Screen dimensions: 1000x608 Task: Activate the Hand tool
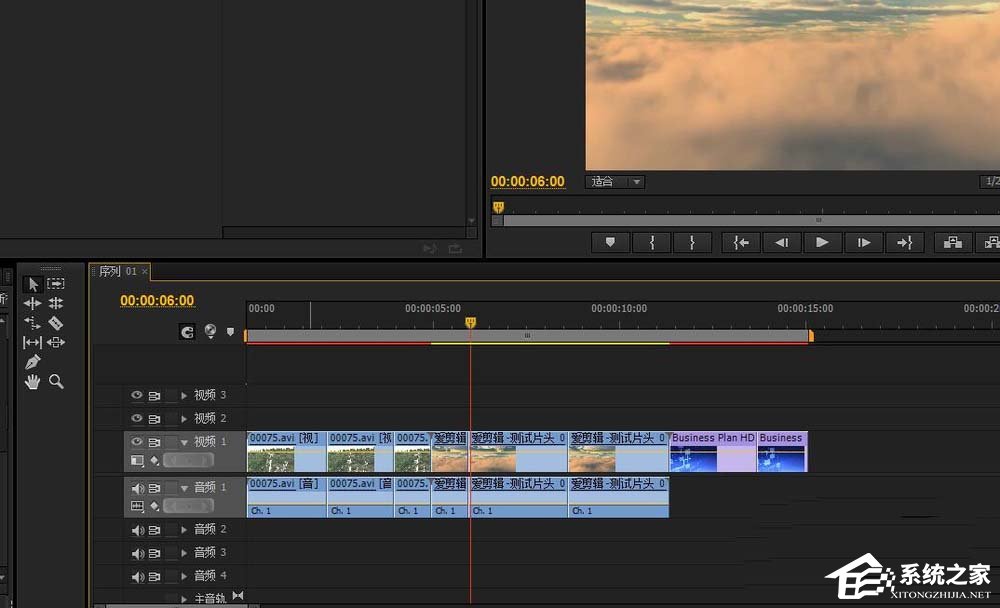click(x=33, y=382)
